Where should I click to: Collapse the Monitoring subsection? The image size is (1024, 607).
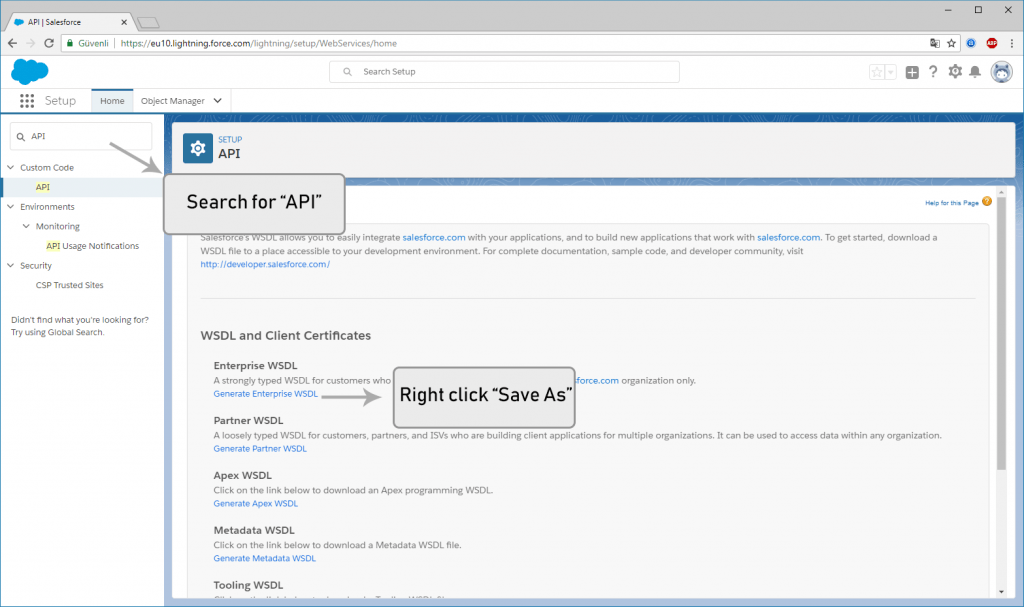tap(26, 226)
